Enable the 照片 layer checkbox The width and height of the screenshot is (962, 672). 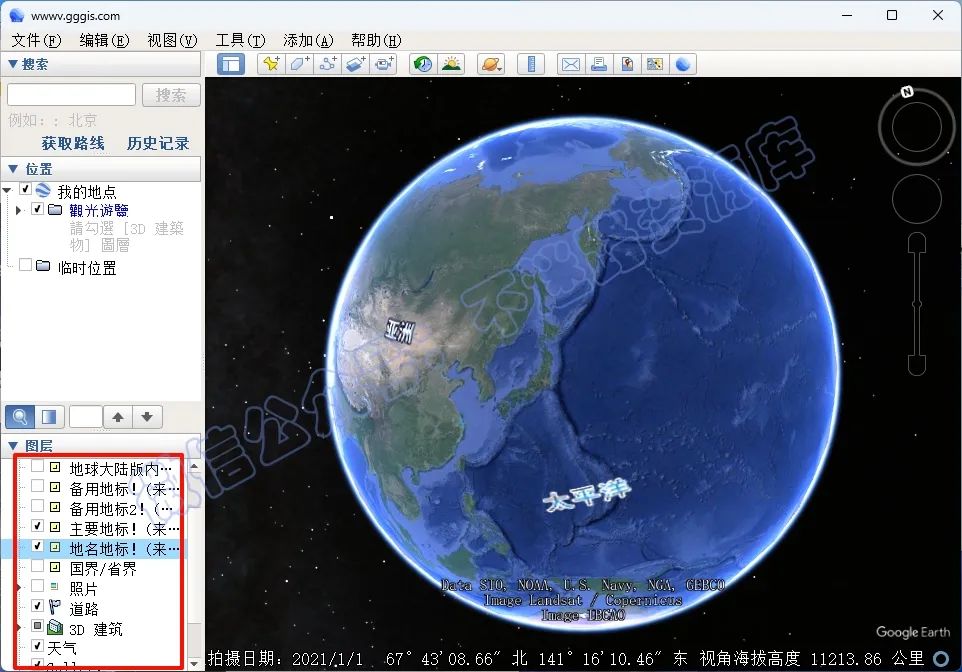pos(37,586)
